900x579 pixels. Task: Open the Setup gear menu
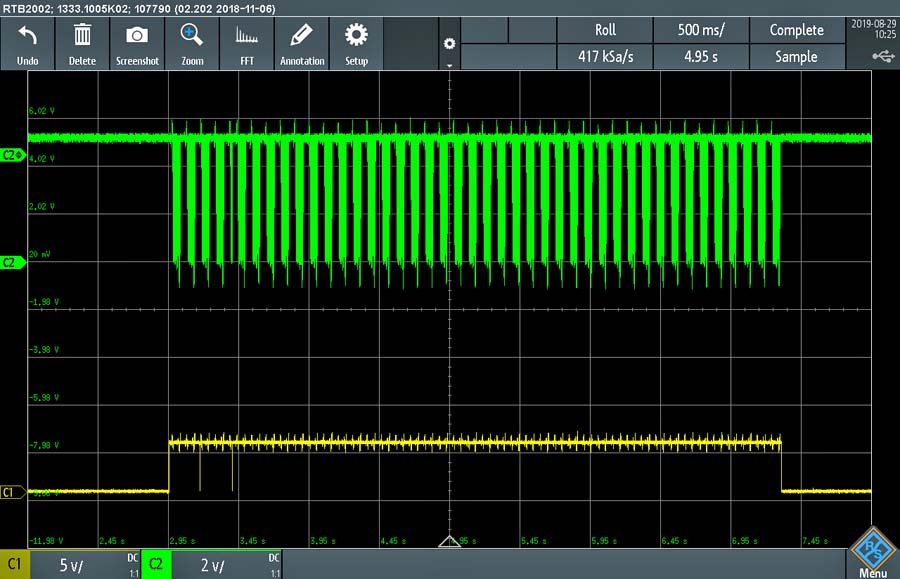tap(356, 35)
